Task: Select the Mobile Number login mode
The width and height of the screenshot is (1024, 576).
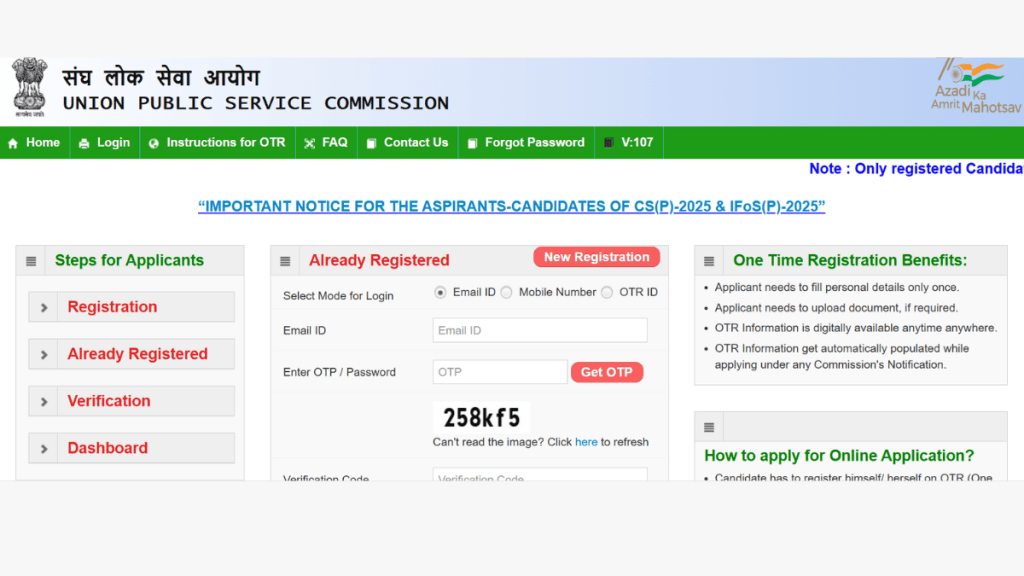Action: 506,292
